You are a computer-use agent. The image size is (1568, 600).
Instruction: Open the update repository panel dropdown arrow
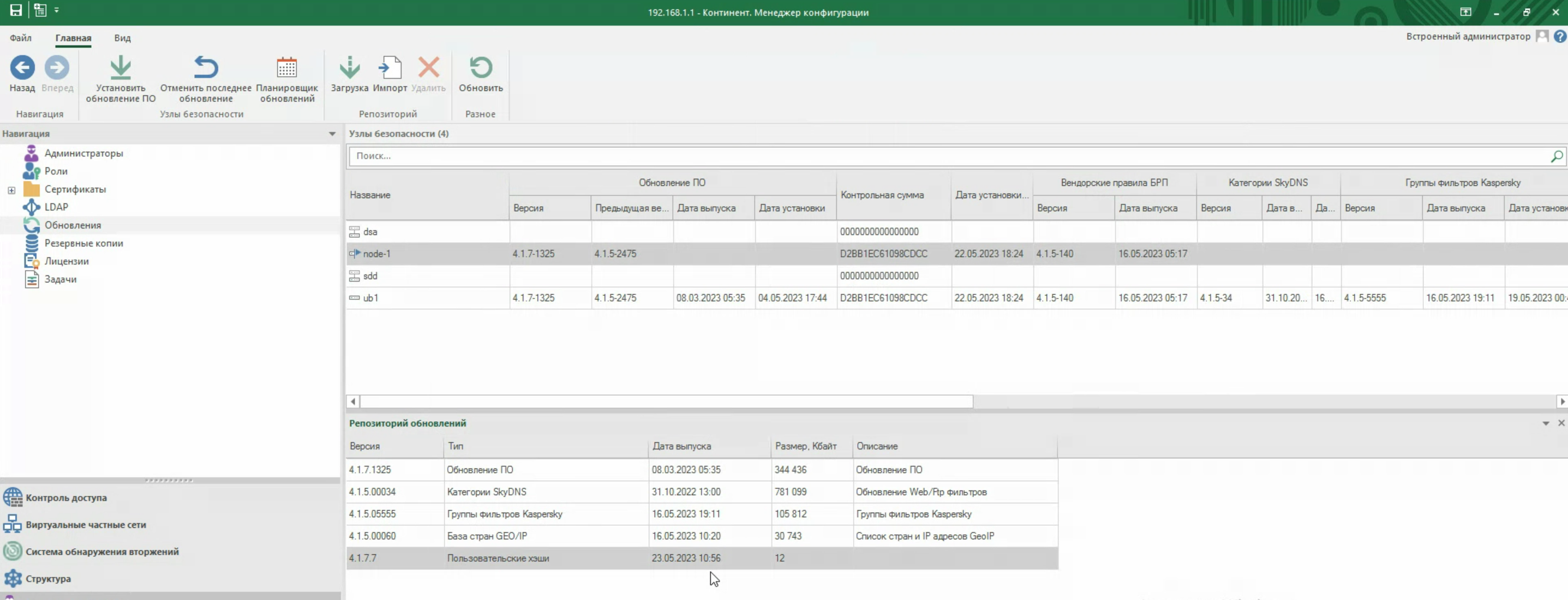click(x=1546, y=423)
